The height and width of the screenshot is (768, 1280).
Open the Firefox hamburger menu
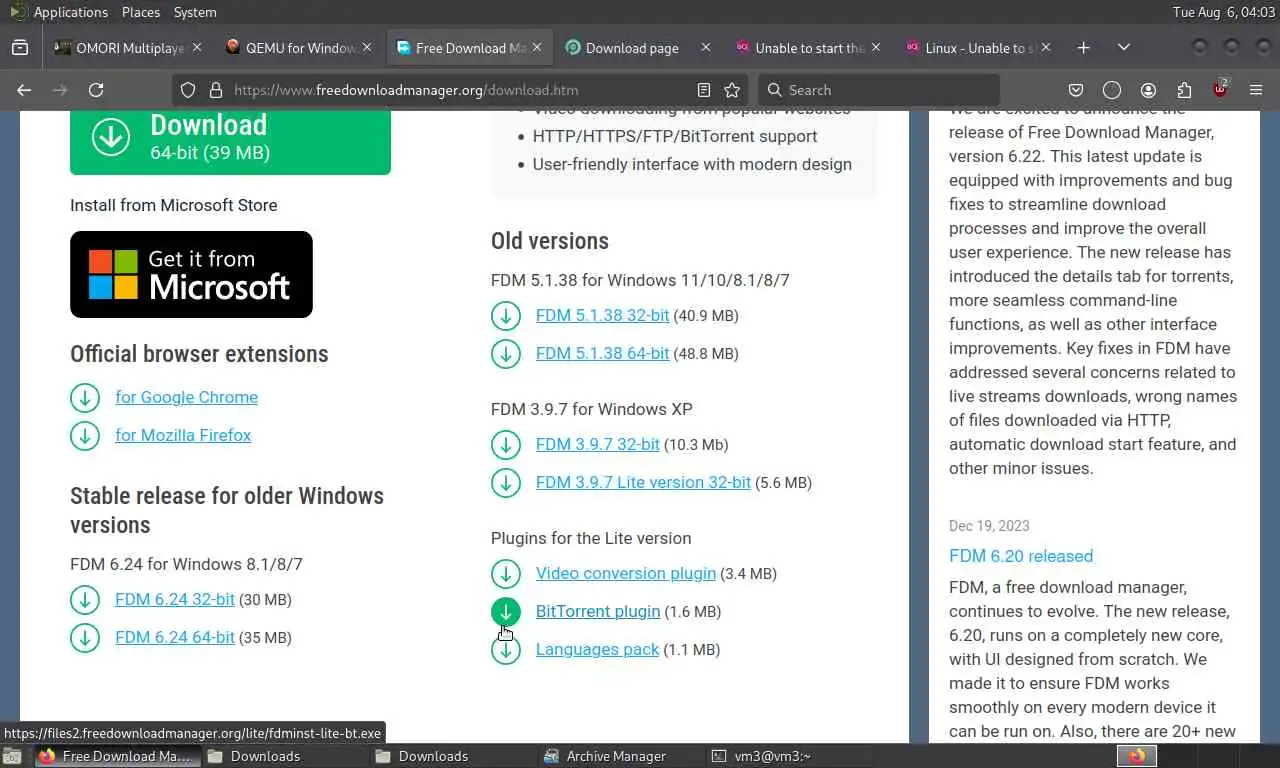click(x=1256, y=90)
